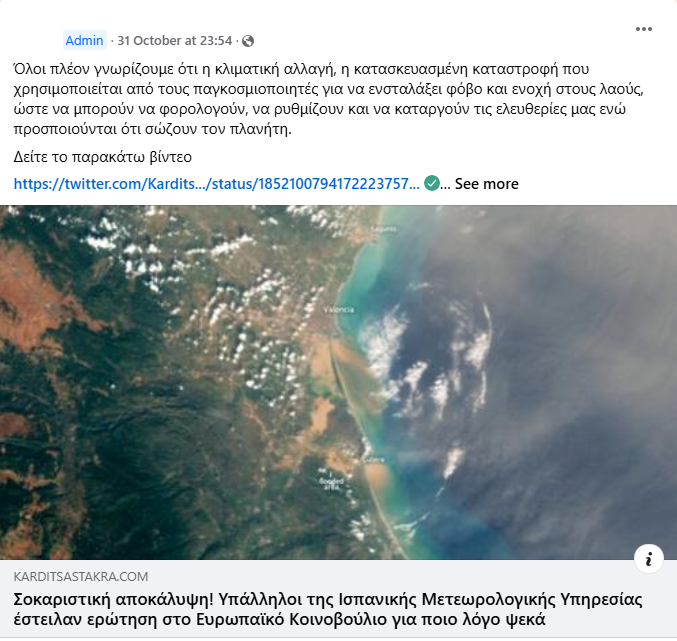677x641 pixels.
Task: Expand the post with See more
Action: (486, 183)
